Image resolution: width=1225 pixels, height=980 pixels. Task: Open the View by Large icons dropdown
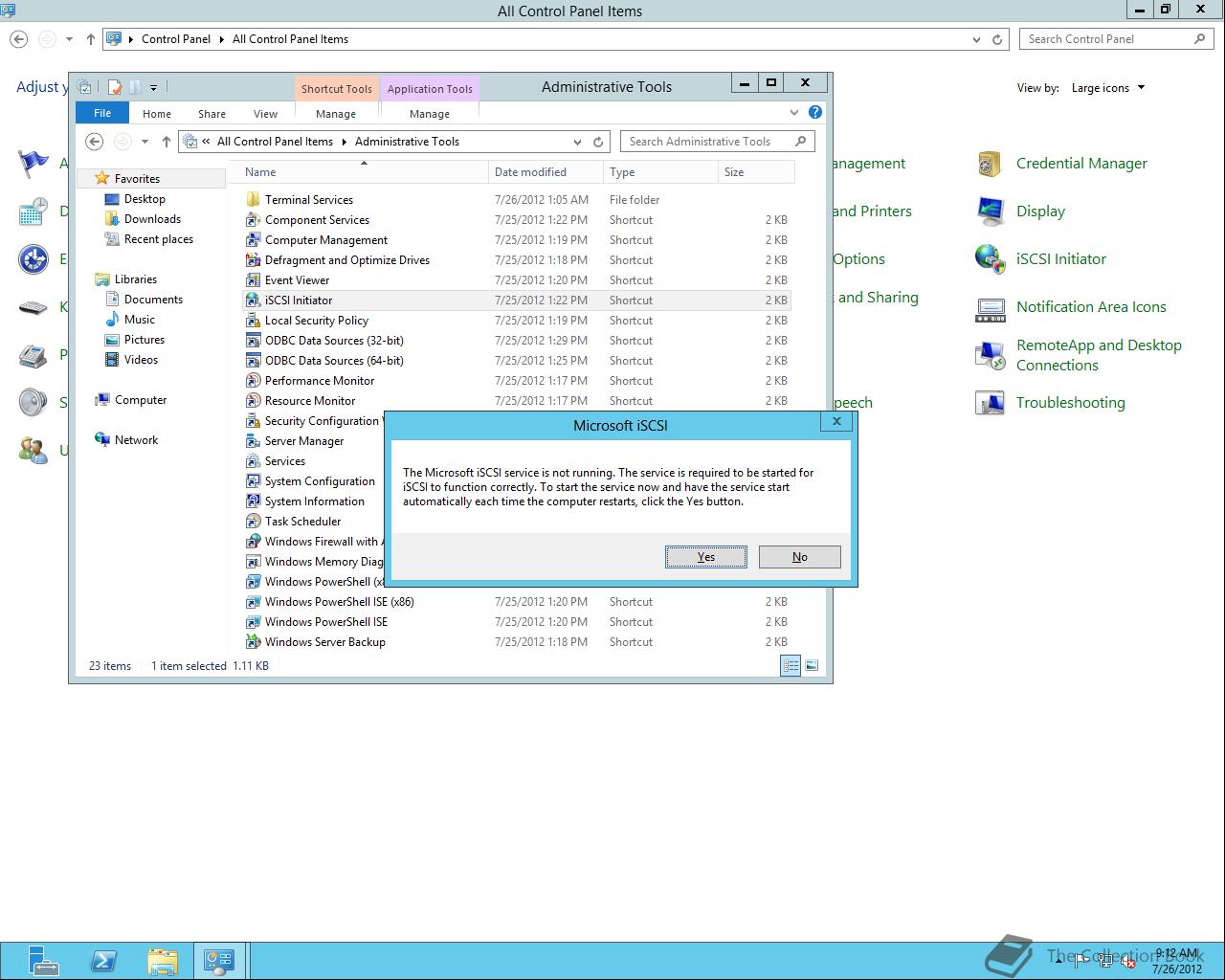pos(1107,88)
